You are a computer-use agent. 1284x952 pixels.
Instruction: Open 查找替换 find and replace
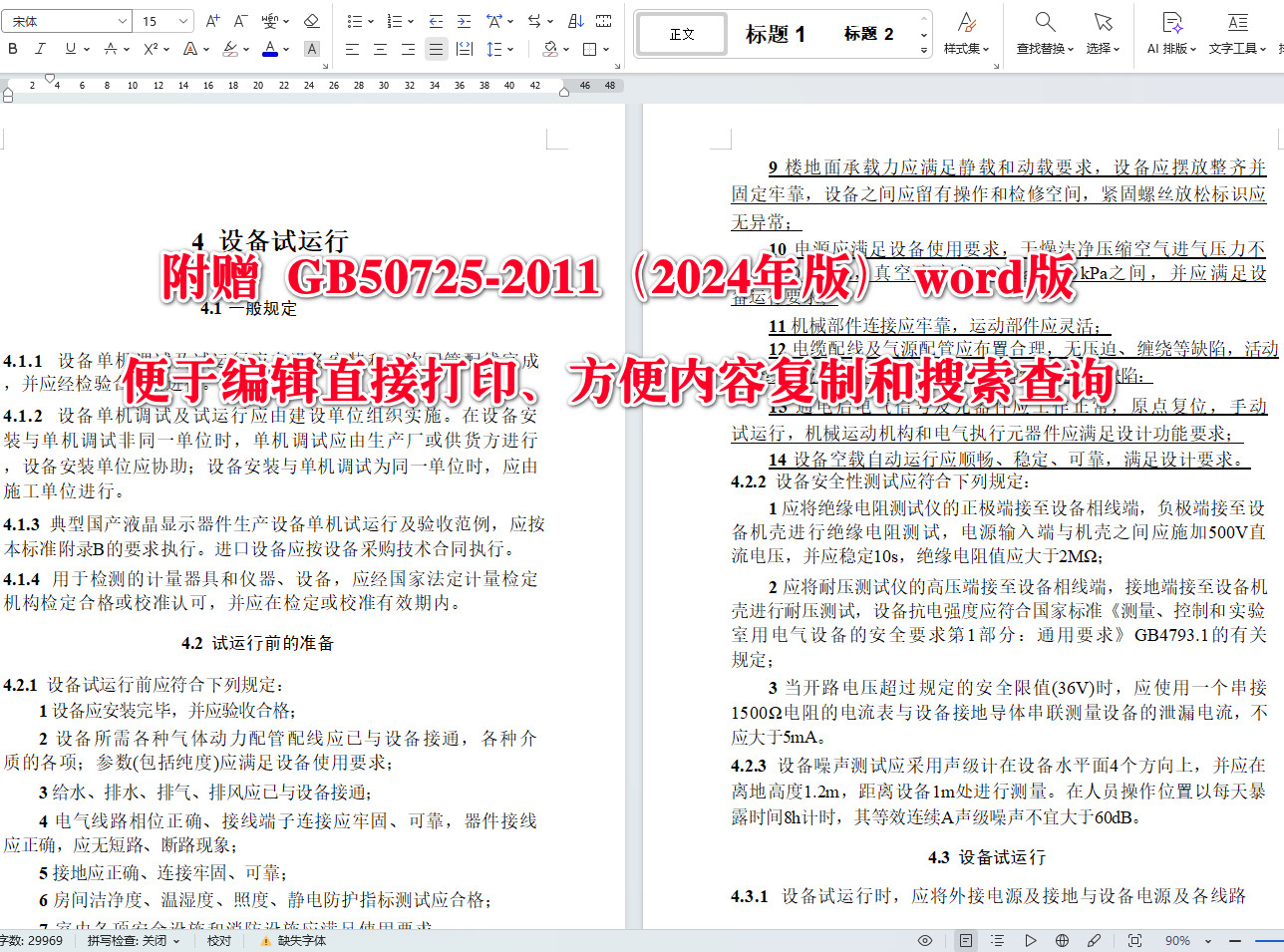[1045, 33]
